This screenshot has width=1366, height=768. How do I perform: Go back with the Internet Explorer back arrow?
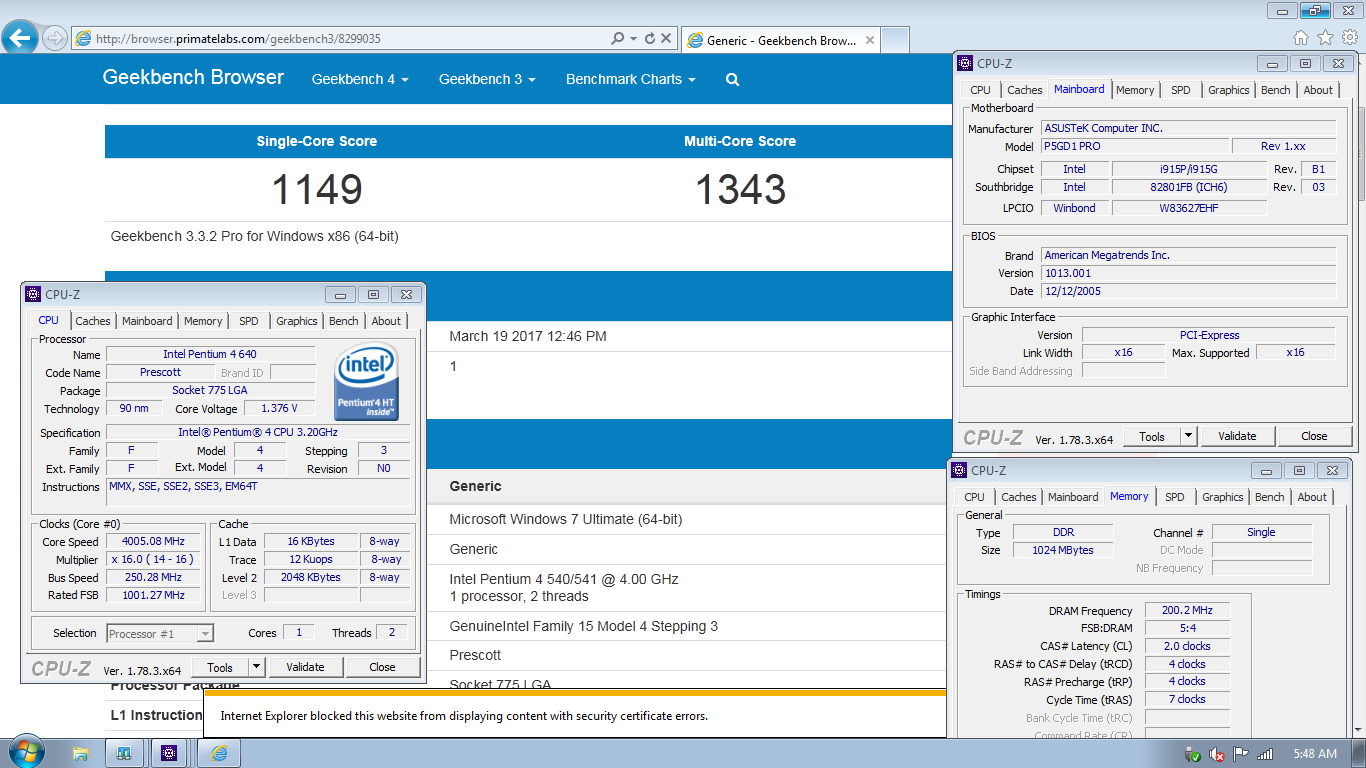(21, 39)
